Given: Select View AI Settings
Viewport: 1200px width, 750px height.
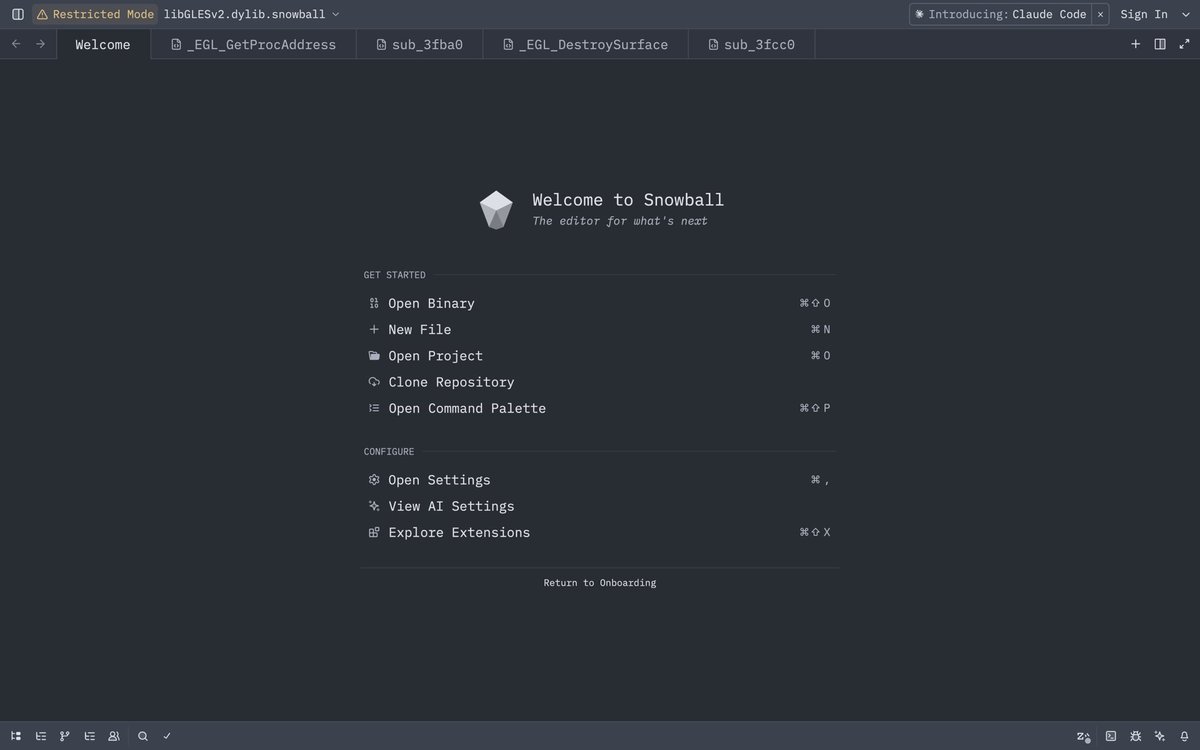Looking at the screenshot, I should (600, 506).
